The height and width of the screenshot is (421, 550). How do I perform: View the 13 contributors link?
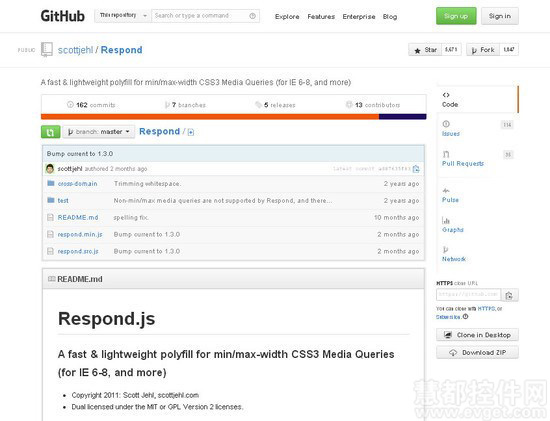coord(373,105)
